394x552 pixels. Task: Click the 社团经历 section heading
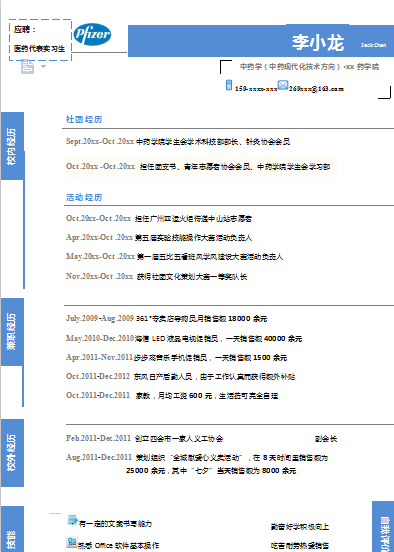click(x=84, y=120)
